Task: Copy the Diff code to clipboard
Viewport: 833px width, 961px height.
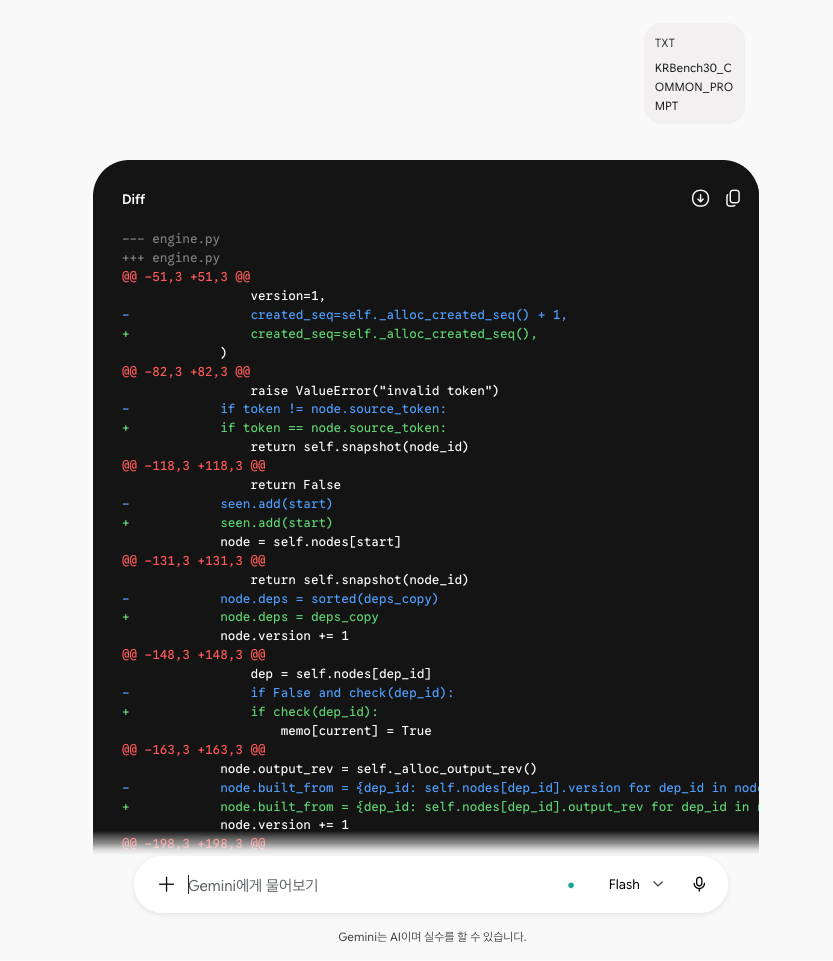Action: [733, 199]
